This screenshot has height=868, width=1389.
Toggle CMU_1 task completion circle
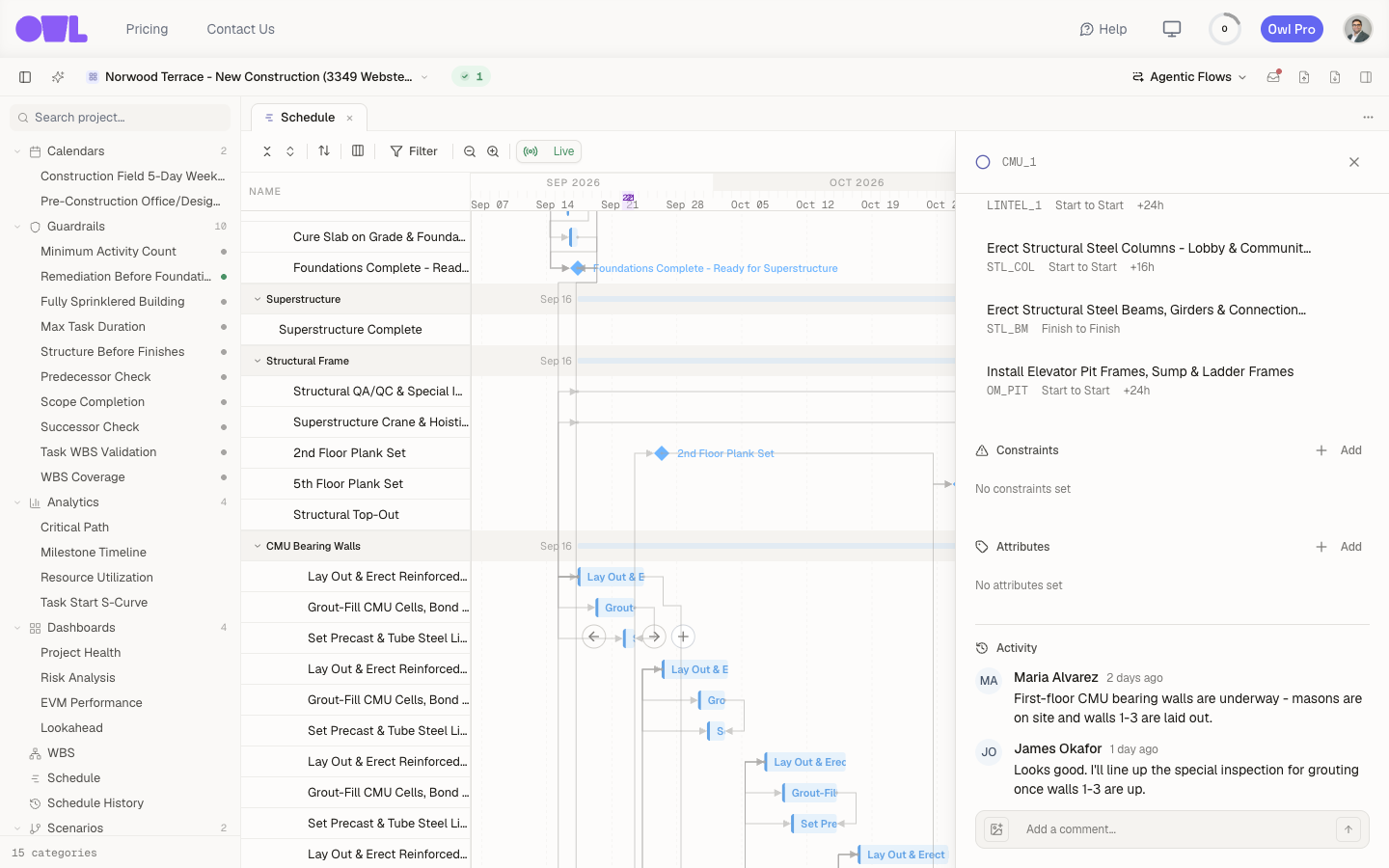click(x=983, y=162)
